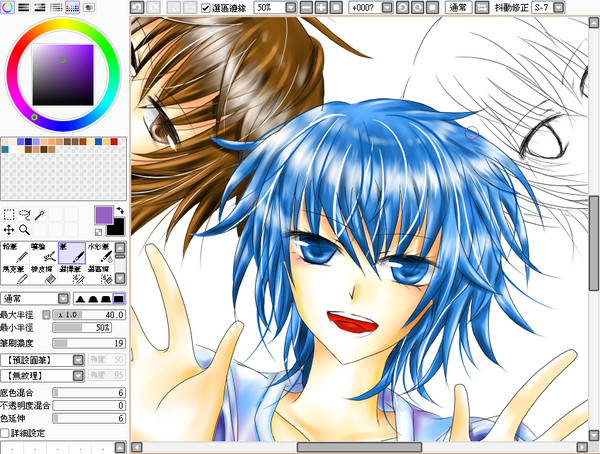Click the zoom in plus button
600x454 pixels.
(321, 7)
